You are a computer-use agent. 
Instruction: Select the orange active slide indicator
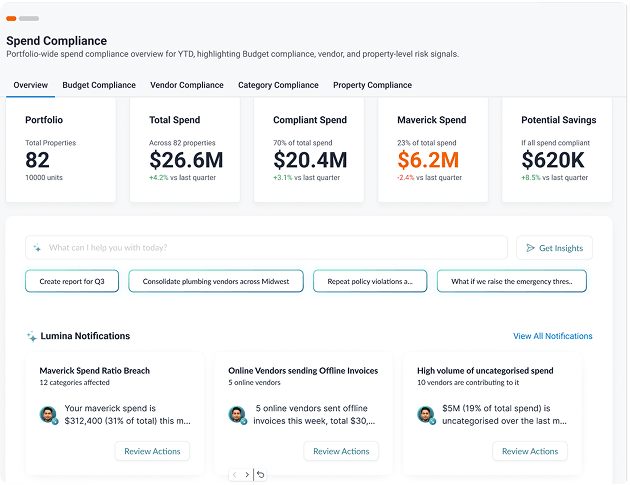click(x=11, y=18)
